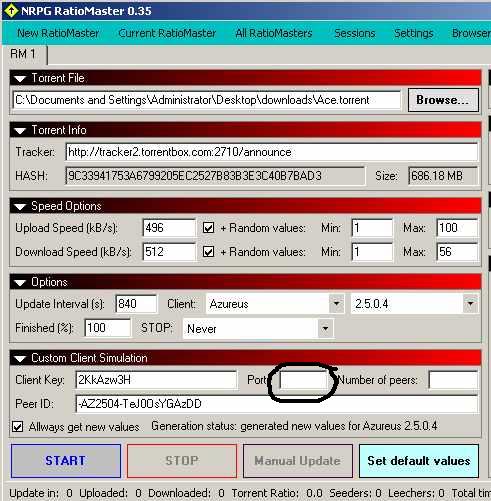Click the Update in status entry
The image size is (491, 501).
point(41,493)
